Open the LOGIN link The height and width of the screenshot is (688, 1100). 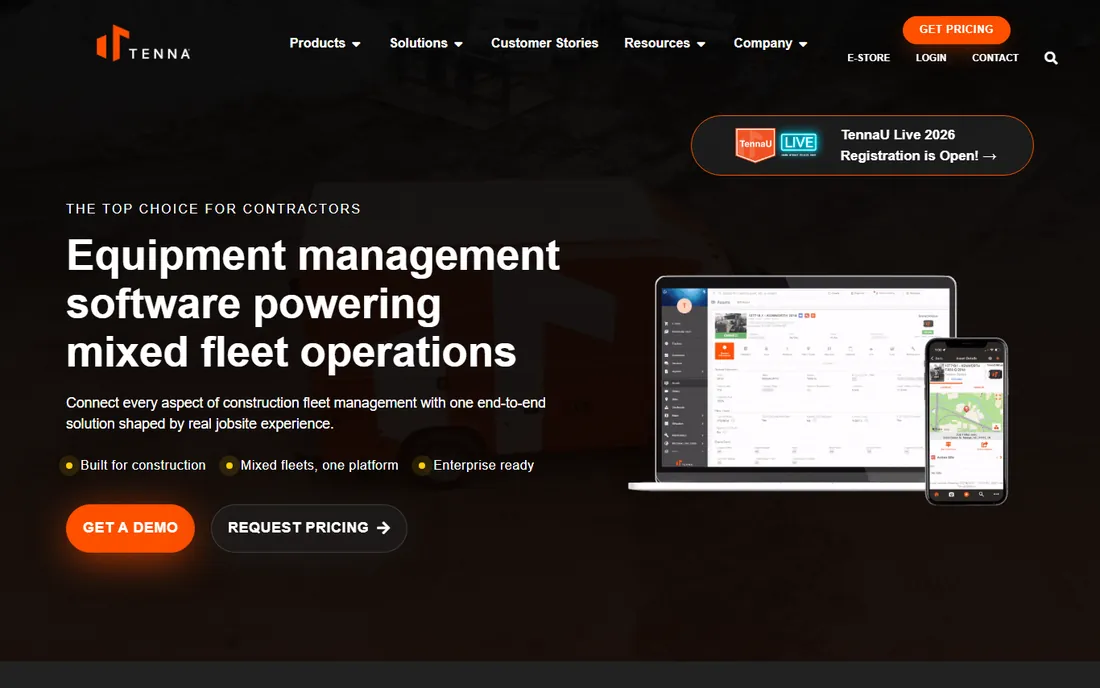point(931,58)
